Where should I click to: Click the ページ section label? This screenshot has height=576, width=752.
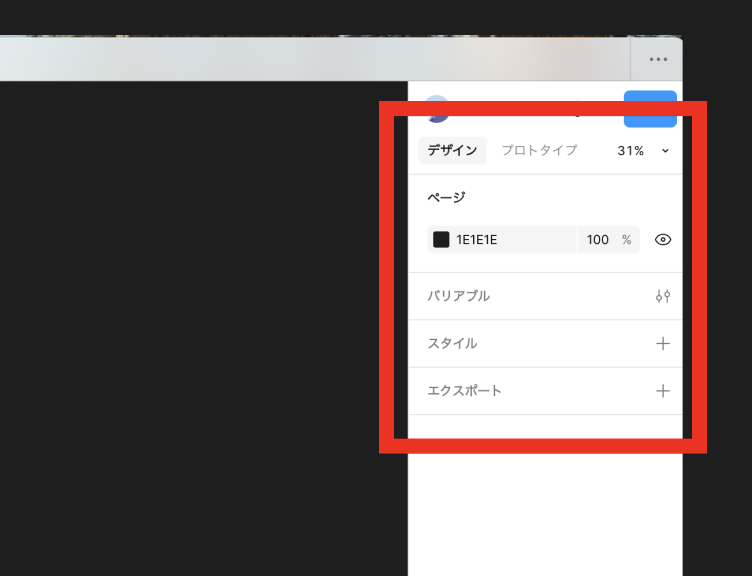(446, 197)
